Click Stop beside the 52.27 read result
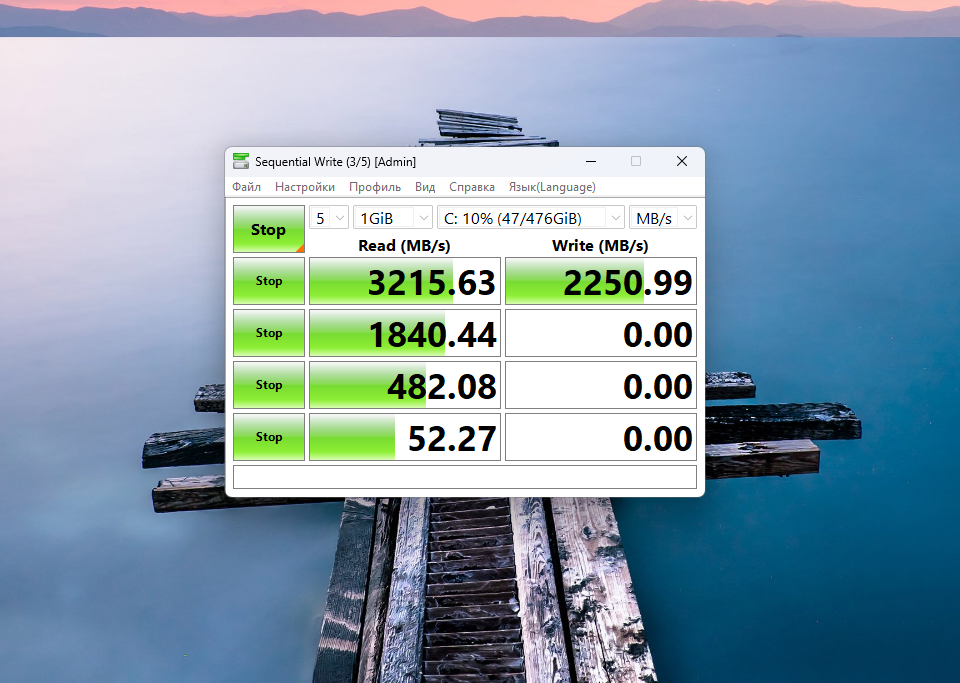This screenshot has width=960, height=683. click(269, 437)
